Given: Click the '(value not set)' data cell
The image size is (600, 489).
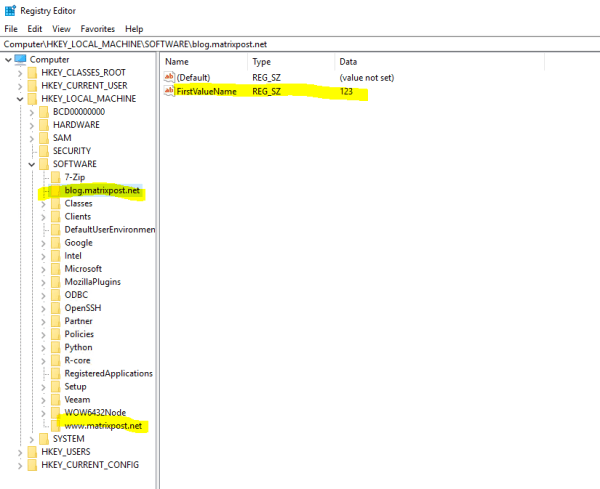Looking at the screenshot, I should pyautogui.click(x=367, y=78).
